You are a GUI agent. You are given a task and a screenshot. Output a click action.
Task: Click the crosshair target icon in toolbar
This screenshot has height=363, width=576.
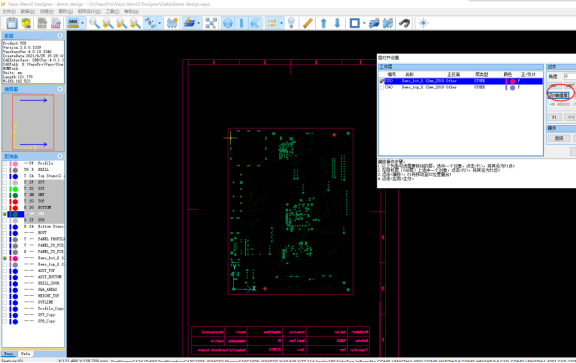click(423, 23)
